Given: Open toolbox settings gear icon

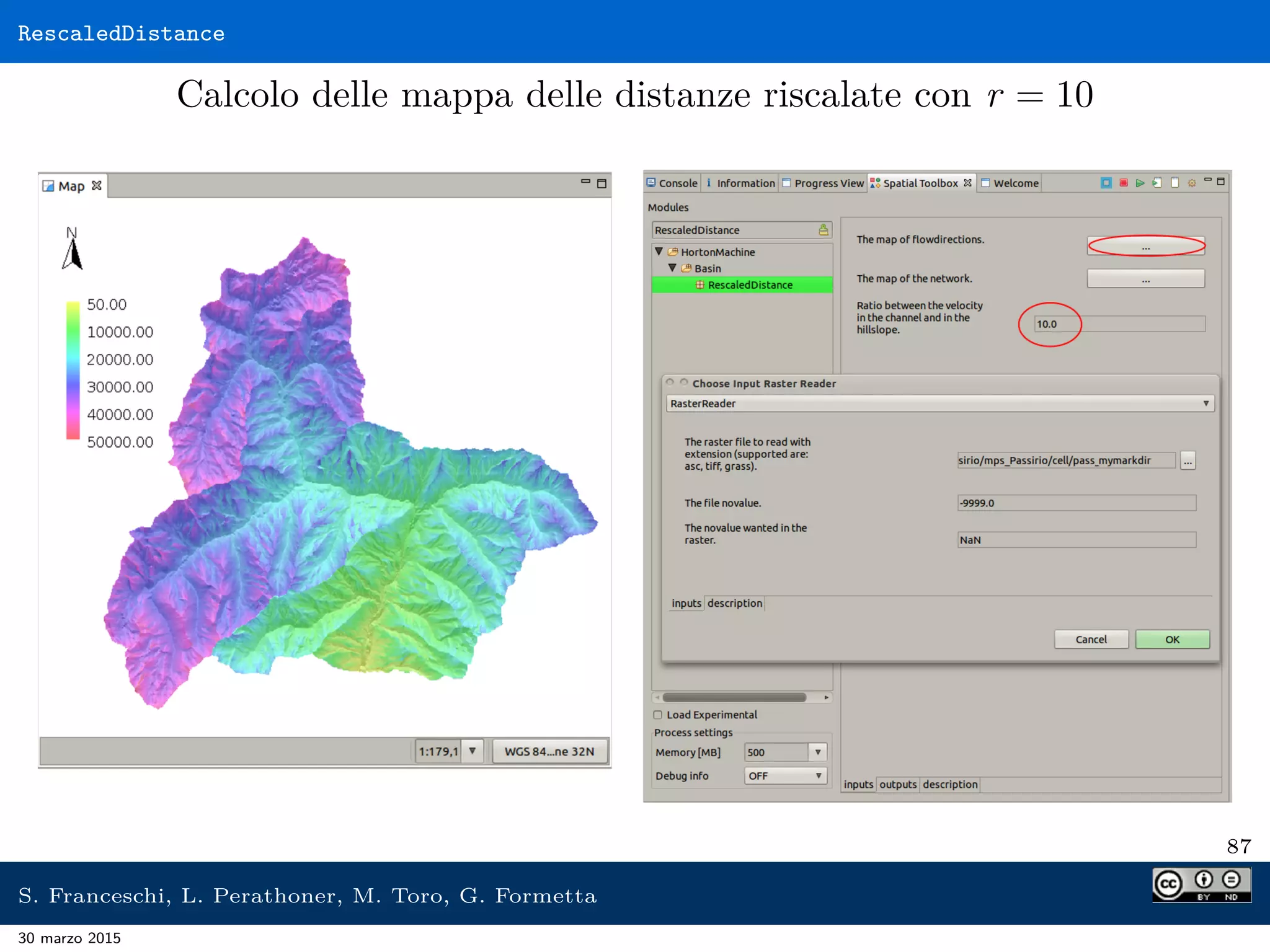Looking at the screenshot, I should tap(1191, 183).
